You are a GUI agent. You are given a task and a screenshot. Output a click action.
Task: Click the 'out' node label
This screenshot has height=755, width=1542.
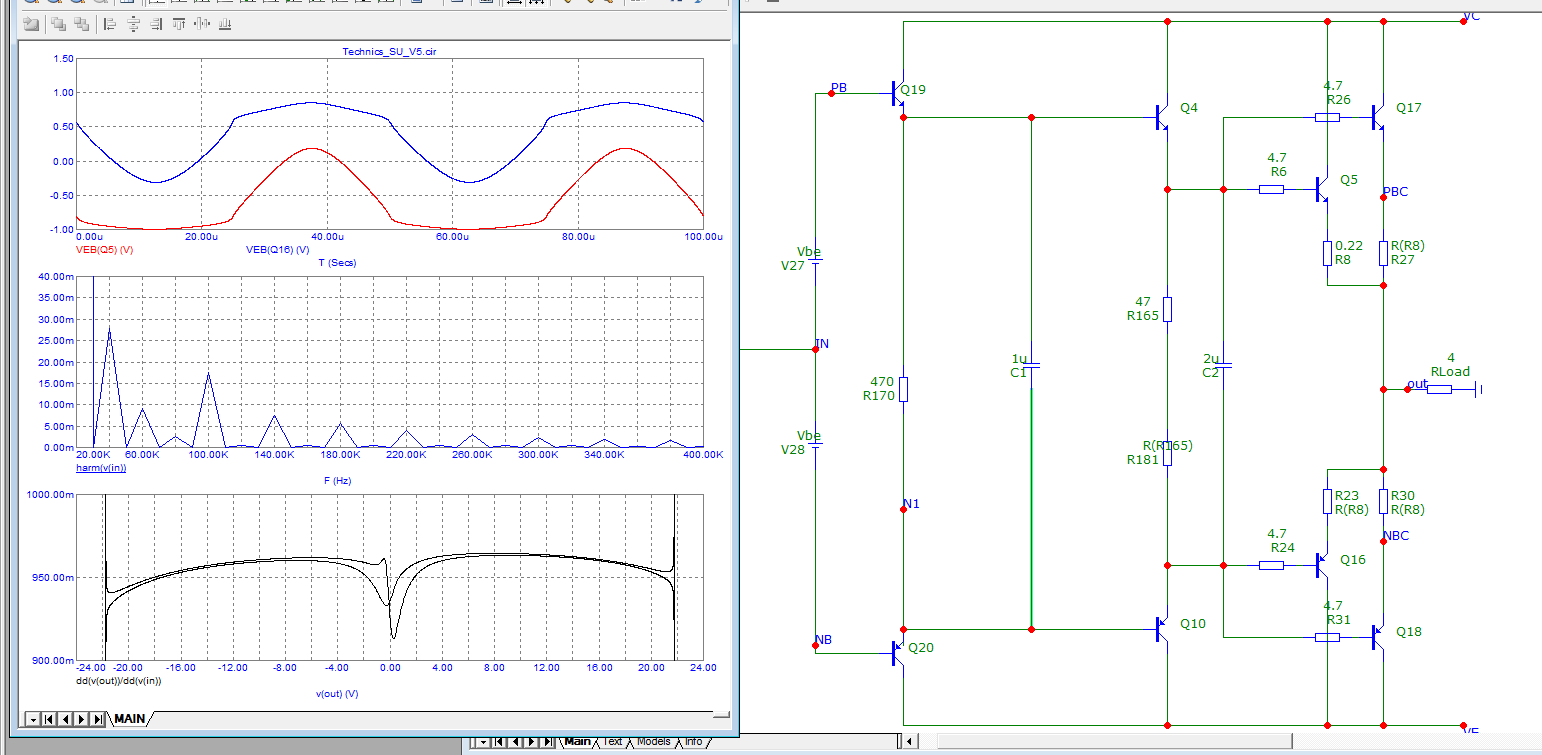click(x=1417, y=384)
